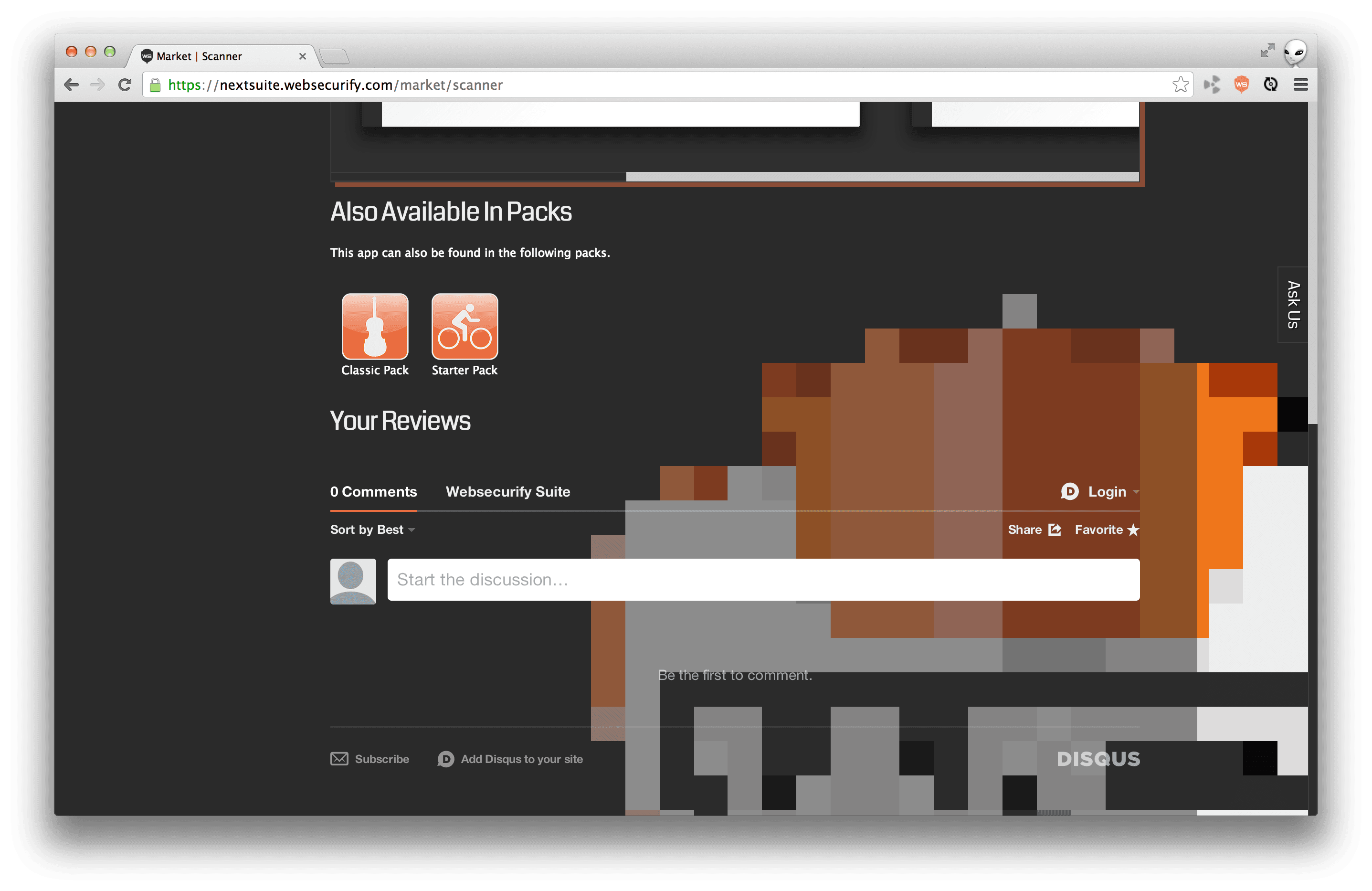1372x891 pixels.
Task: Go back with the browser back arrow
Action: [x=72, y=85]
